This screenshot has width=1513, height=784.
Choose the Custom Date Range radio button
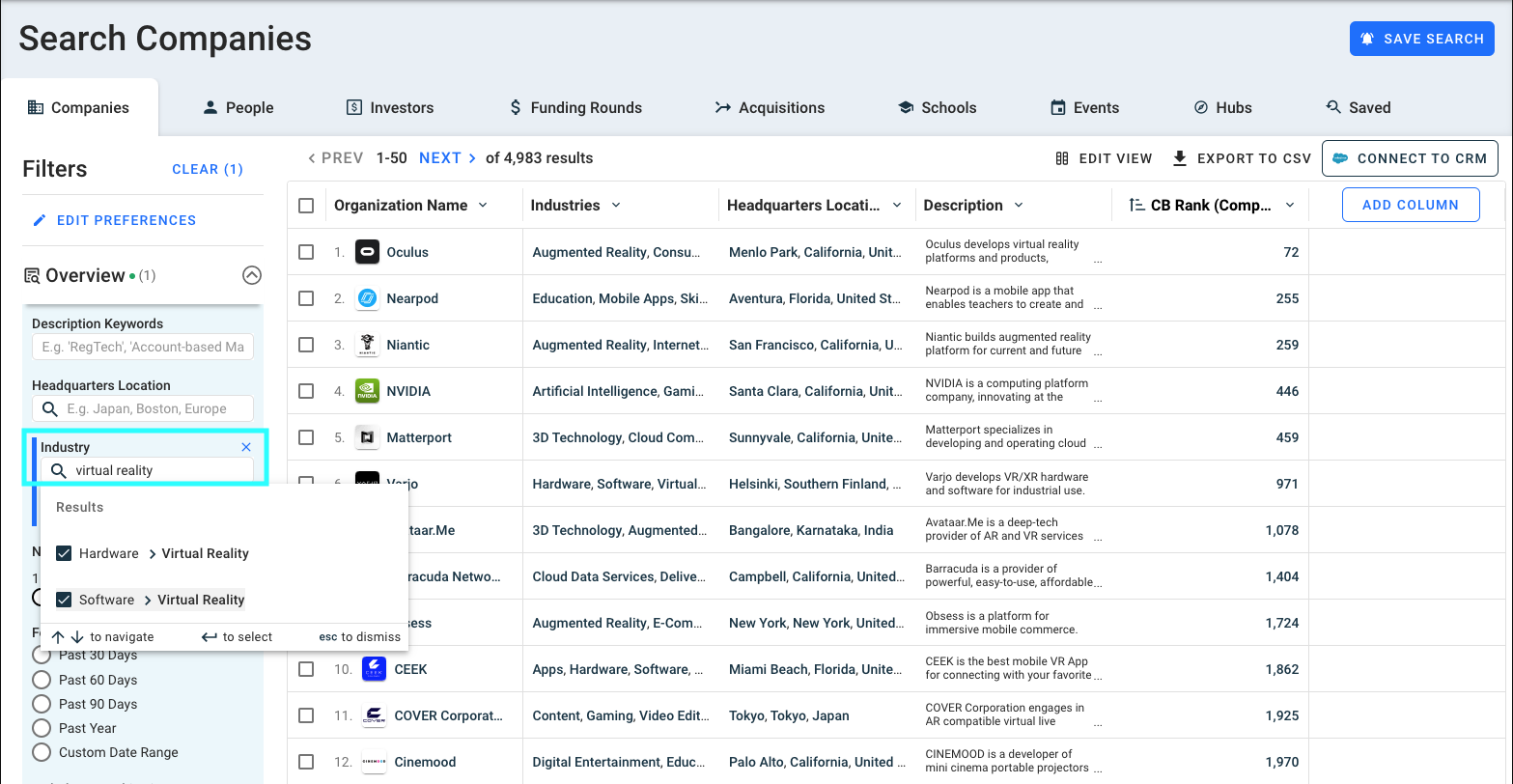pyautogui.click(x=42, y=752)
